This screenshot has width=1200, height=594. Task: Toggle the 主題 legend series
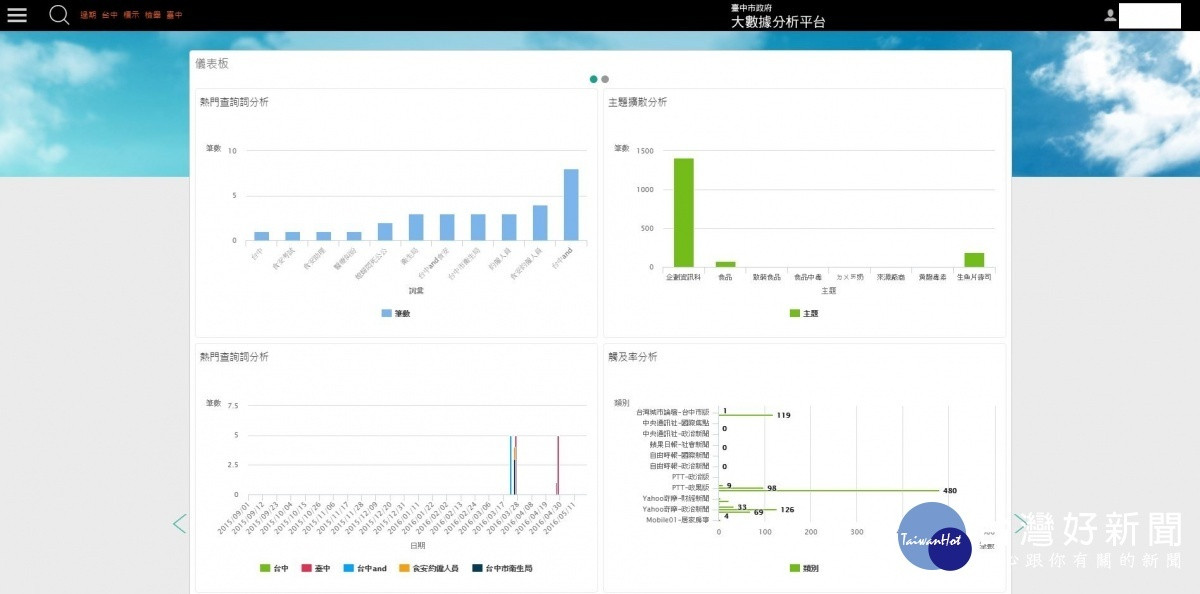point(804,313)
